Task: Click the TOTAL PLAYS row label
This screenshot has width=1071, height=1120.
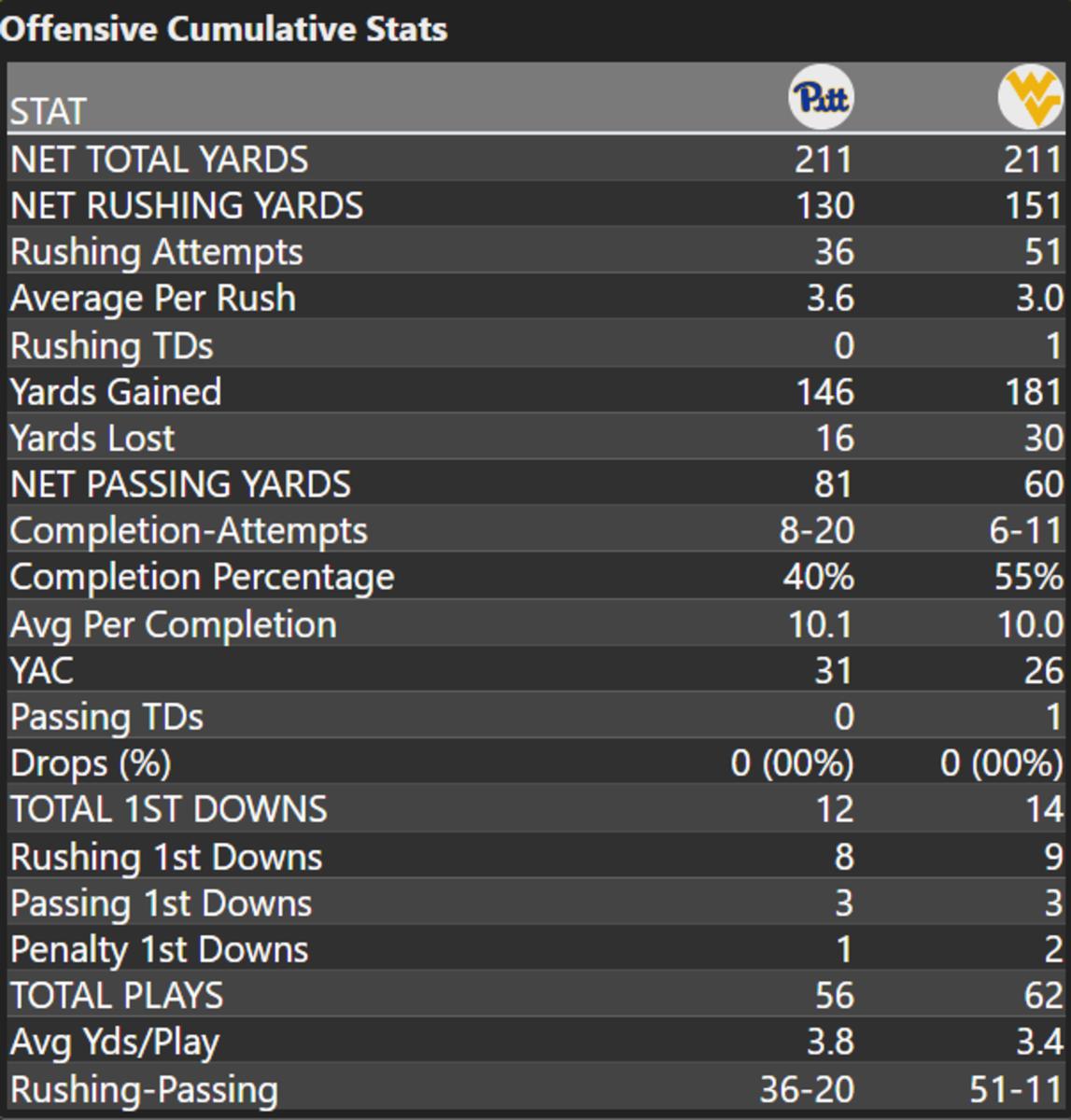Action: tap(117, 996)
